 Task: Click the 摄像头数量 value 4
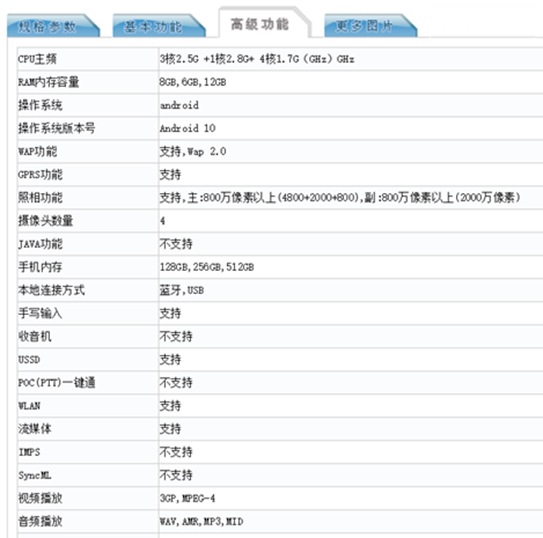[x=162, y=221]
